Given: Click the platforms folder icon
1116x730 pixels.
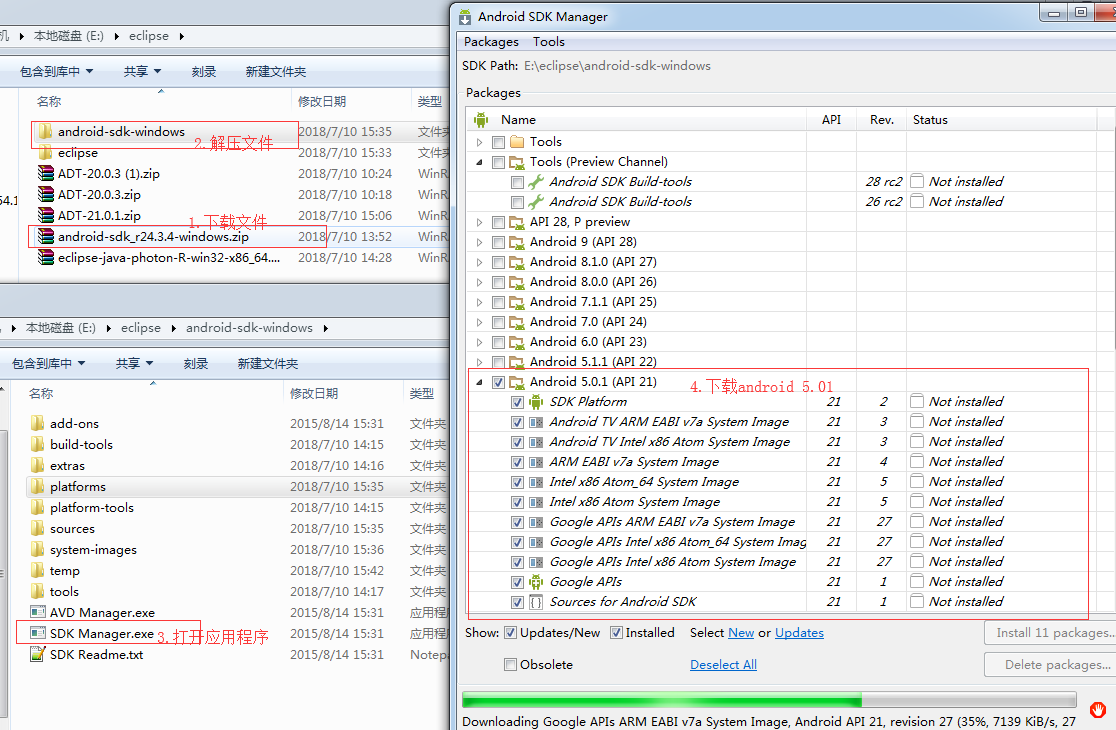Looking at the screenshot, I should click(38, 487).
